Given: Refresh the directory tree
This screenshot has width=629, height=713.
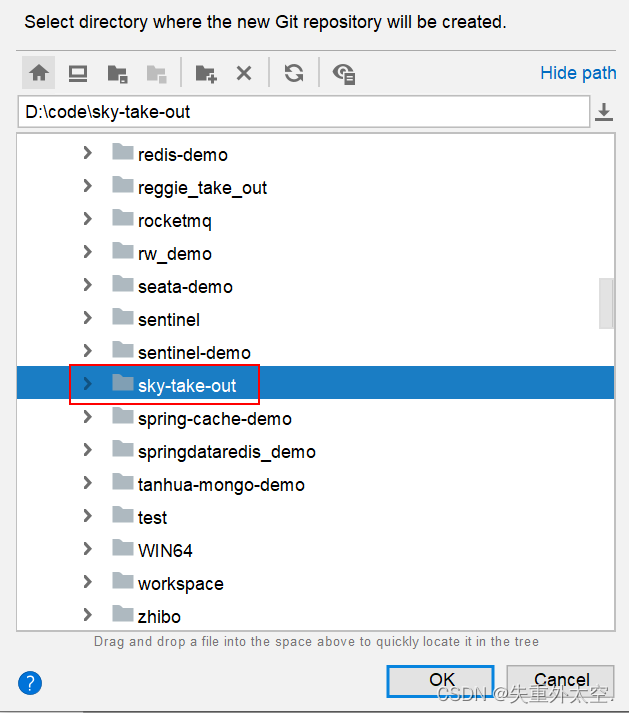Looking at the screenshot, I should [x=294, y=73].
